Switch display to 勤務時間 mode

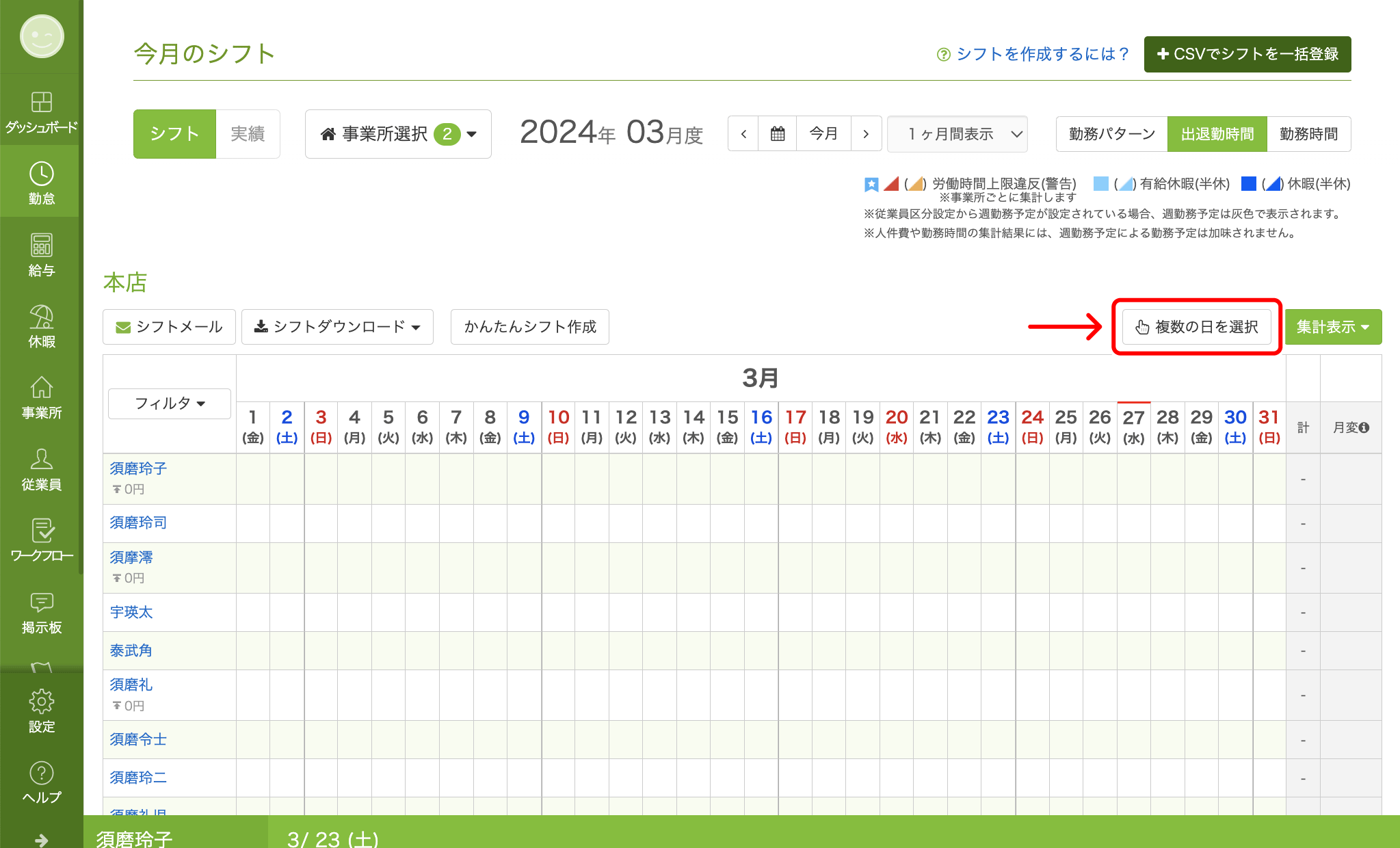[x=1308, y=134]
